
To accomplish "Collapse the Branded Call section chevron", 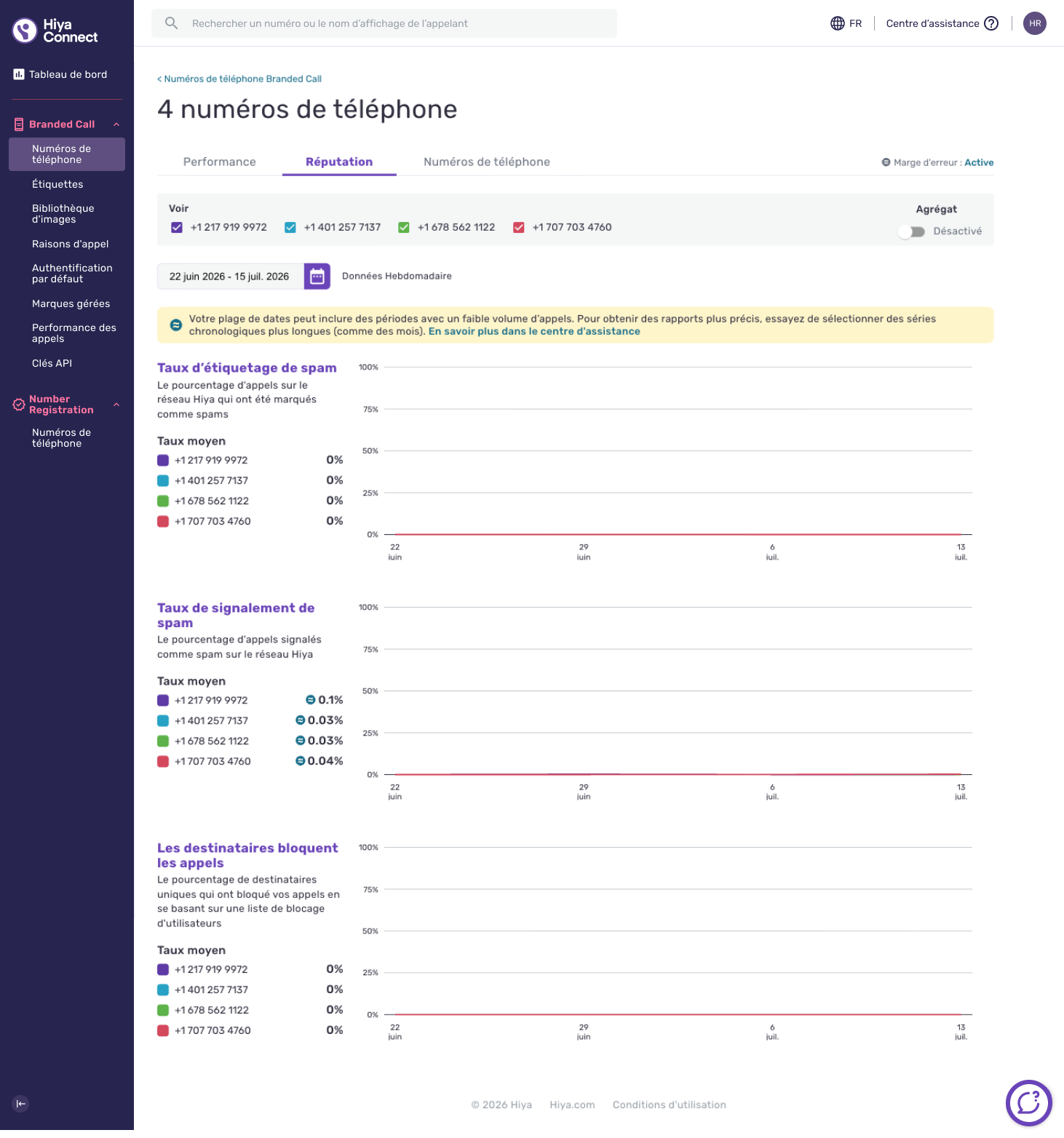I will pos(116,124).
